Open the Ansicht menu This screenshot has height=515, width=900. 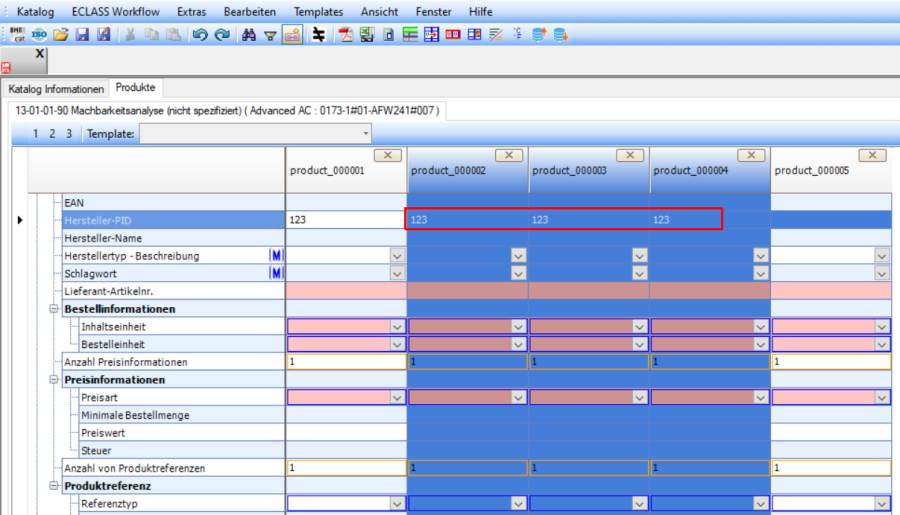click(x=379, y=11)
